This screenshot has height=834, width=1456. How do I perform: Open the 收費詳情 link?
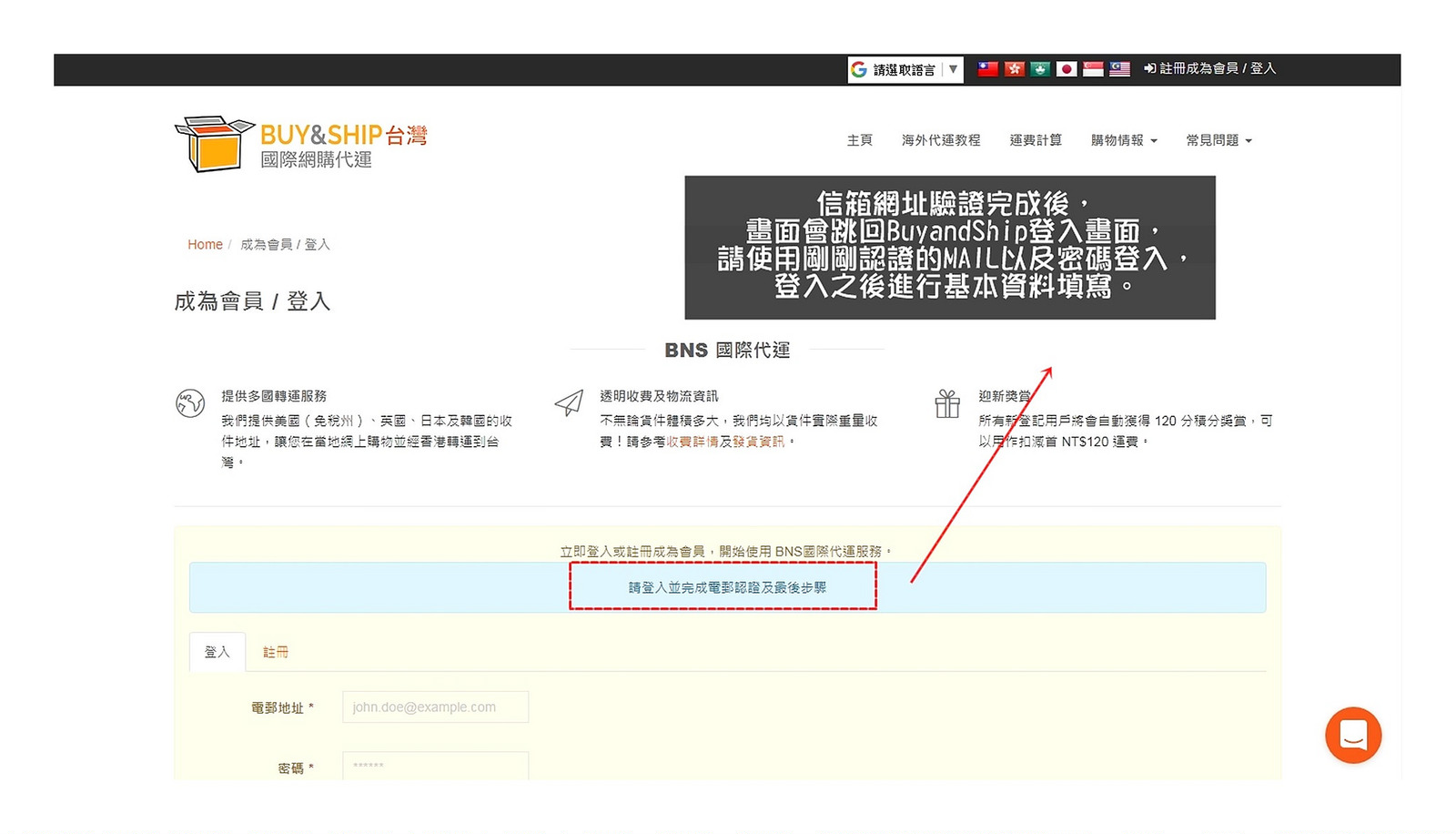693,442
